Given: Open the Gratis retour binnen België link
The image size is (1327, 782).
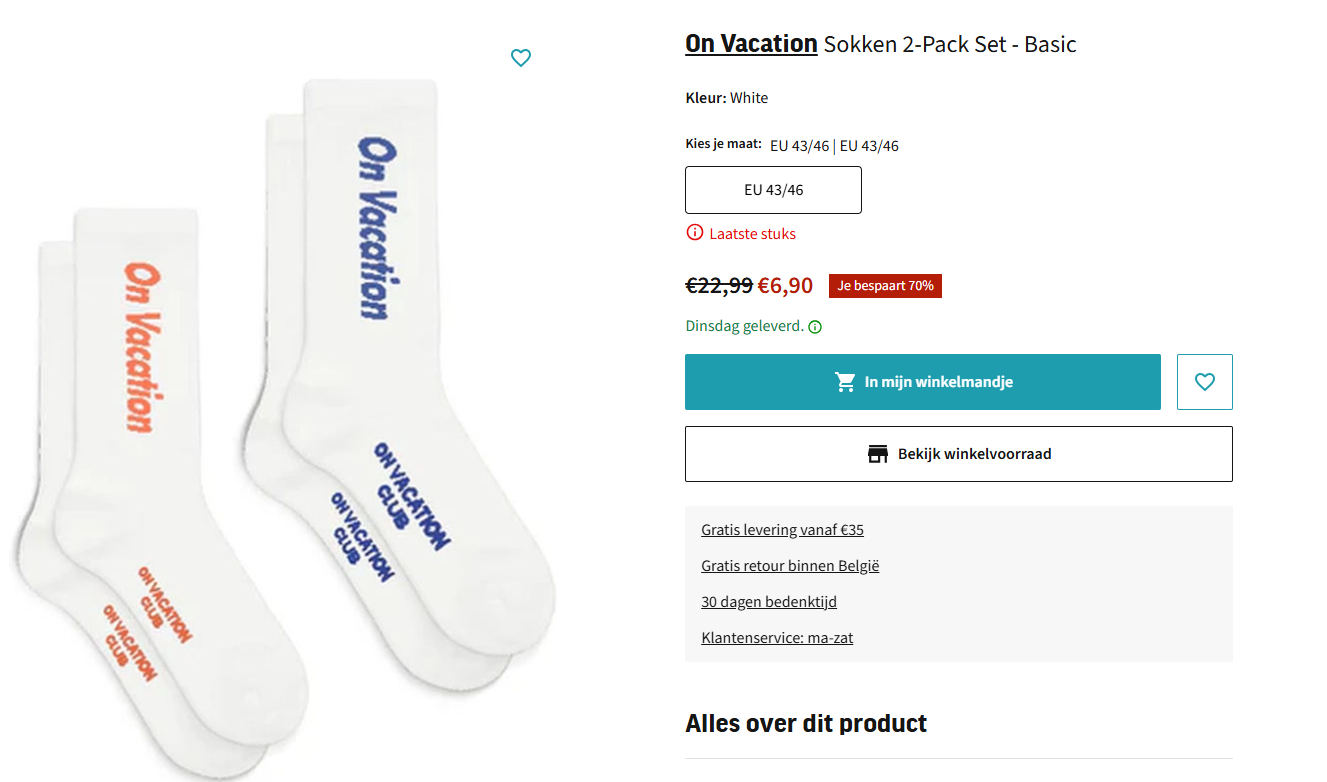Looking at the screenshot, I should [x=790, y=565].
